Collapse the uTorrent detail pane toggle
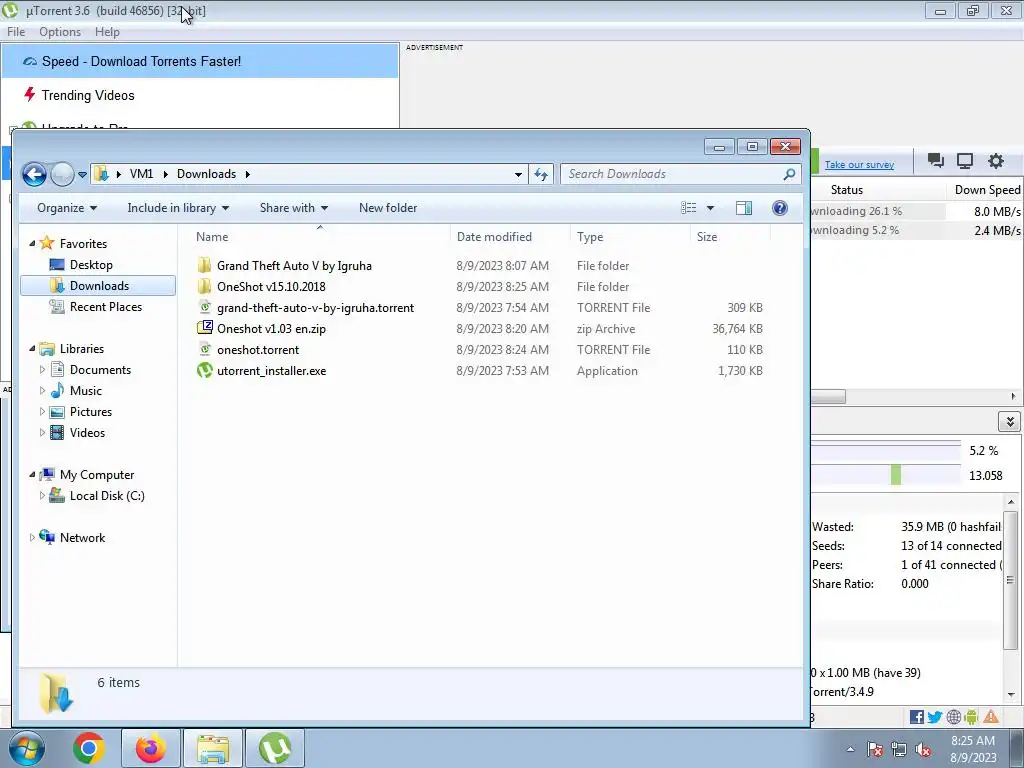The width and height of the screenshot is (1024, 768). tap(1010, 421)
